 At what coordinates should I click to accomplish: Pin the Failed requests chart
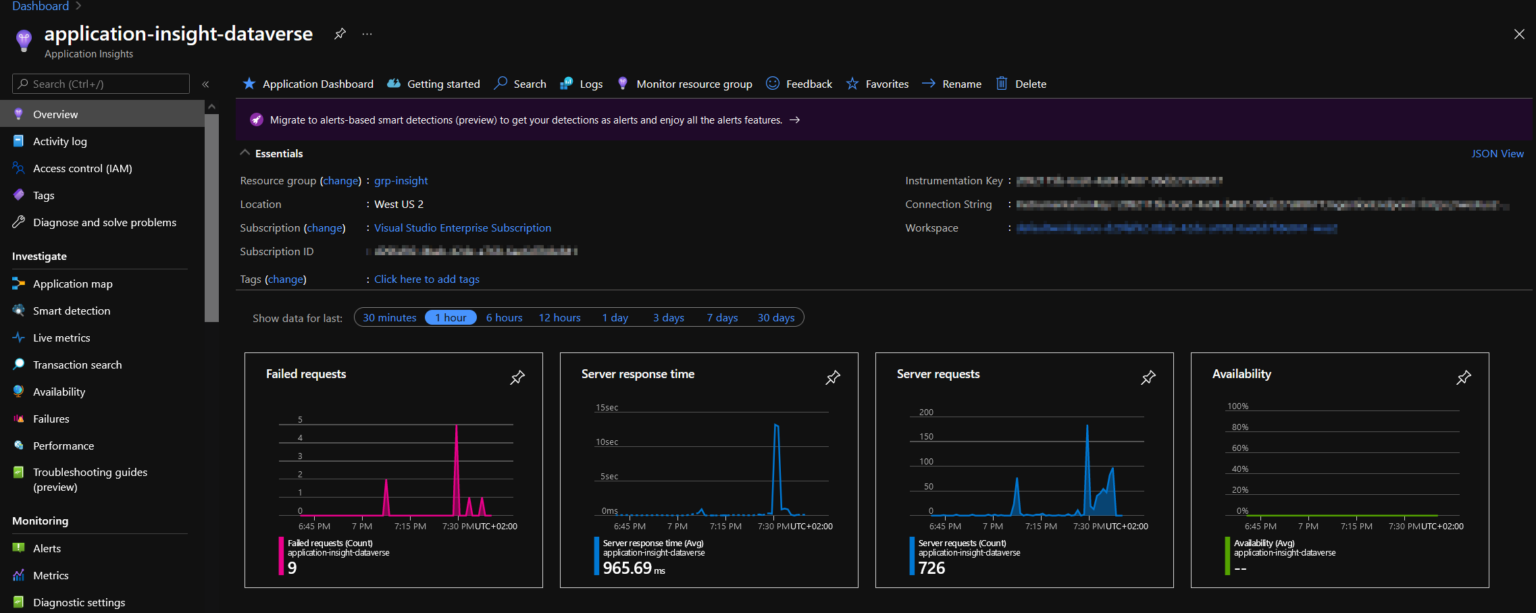point(517,378)
